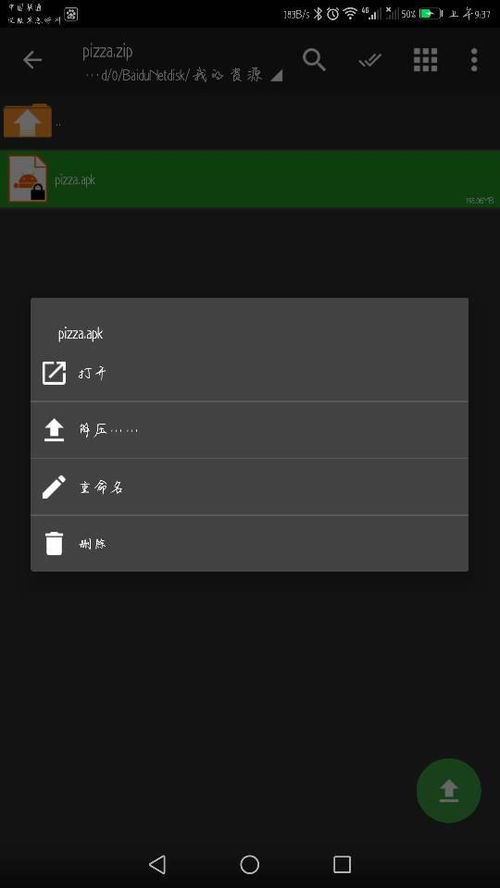Tap the pencil rename icon
This screenshot has width=500, height=888.
coord(54,486)
